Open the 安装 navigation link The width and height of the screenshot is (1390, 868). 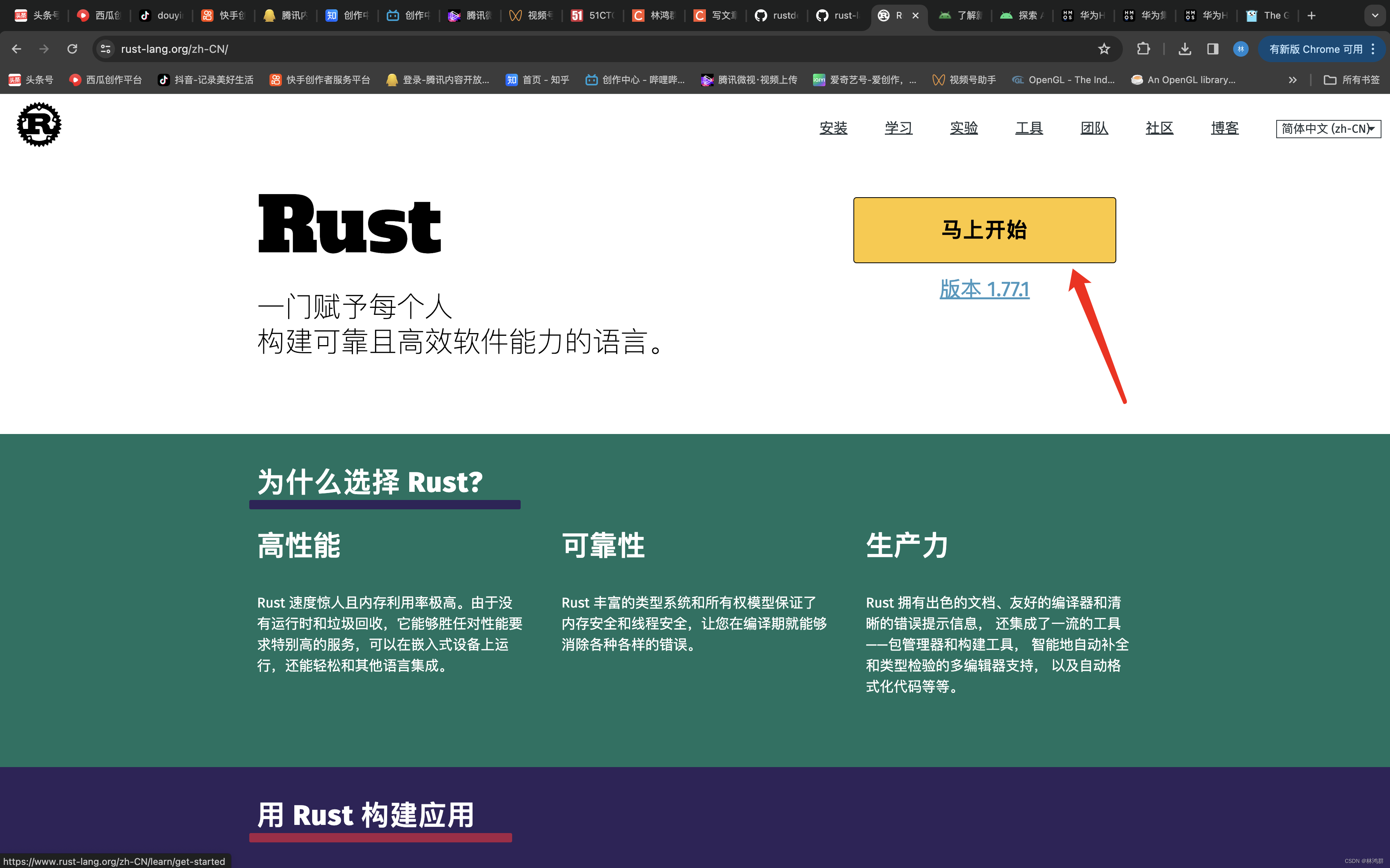tap(833, 128)
